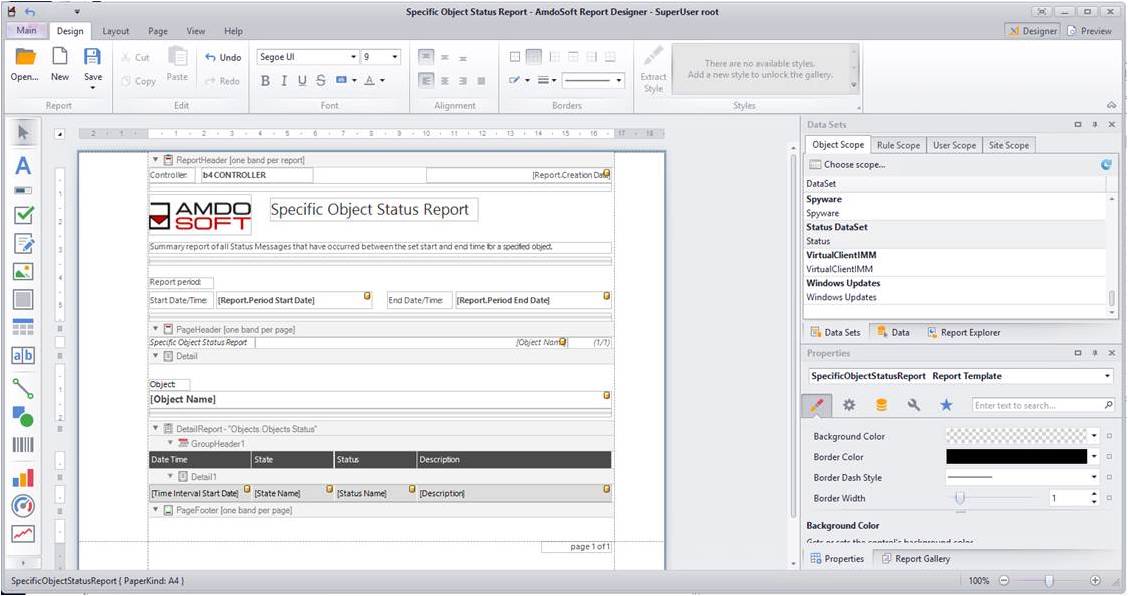Refresh the data set scope list
Screen dimensions: 1128x596
pos(1106,164)
